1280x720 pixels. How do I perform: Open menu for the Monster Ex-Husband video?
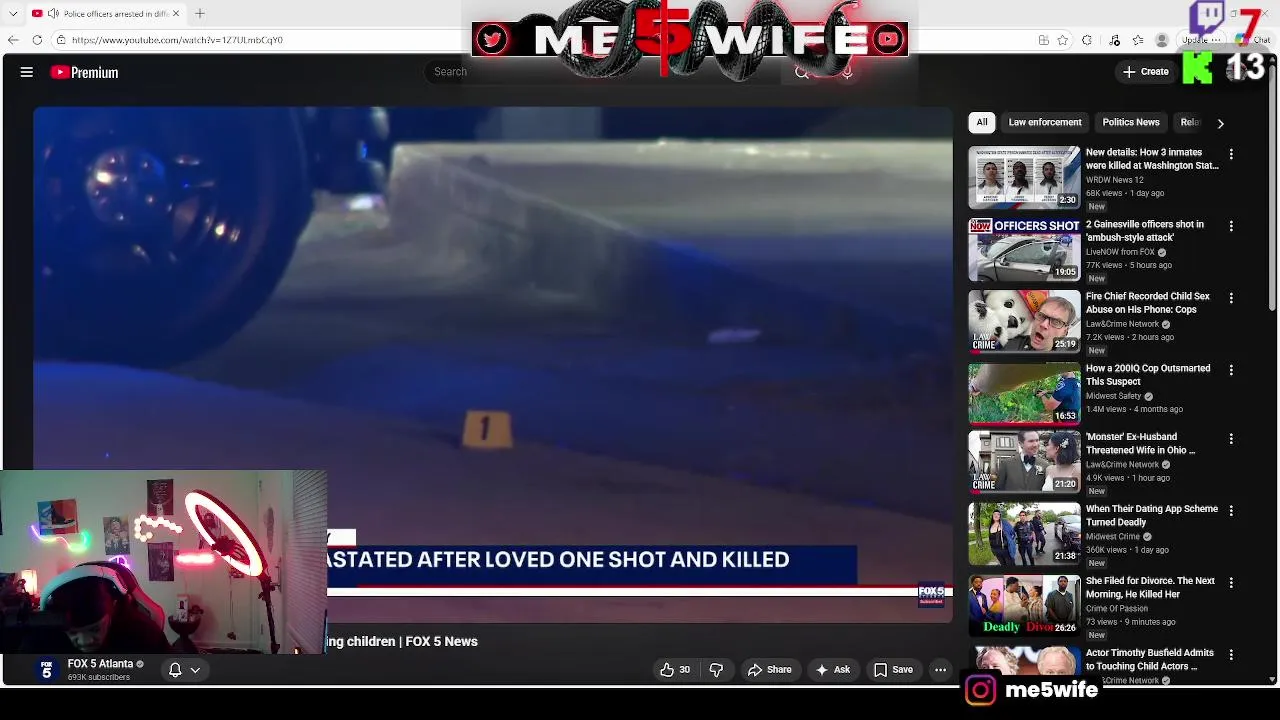tap(1231, 439)
